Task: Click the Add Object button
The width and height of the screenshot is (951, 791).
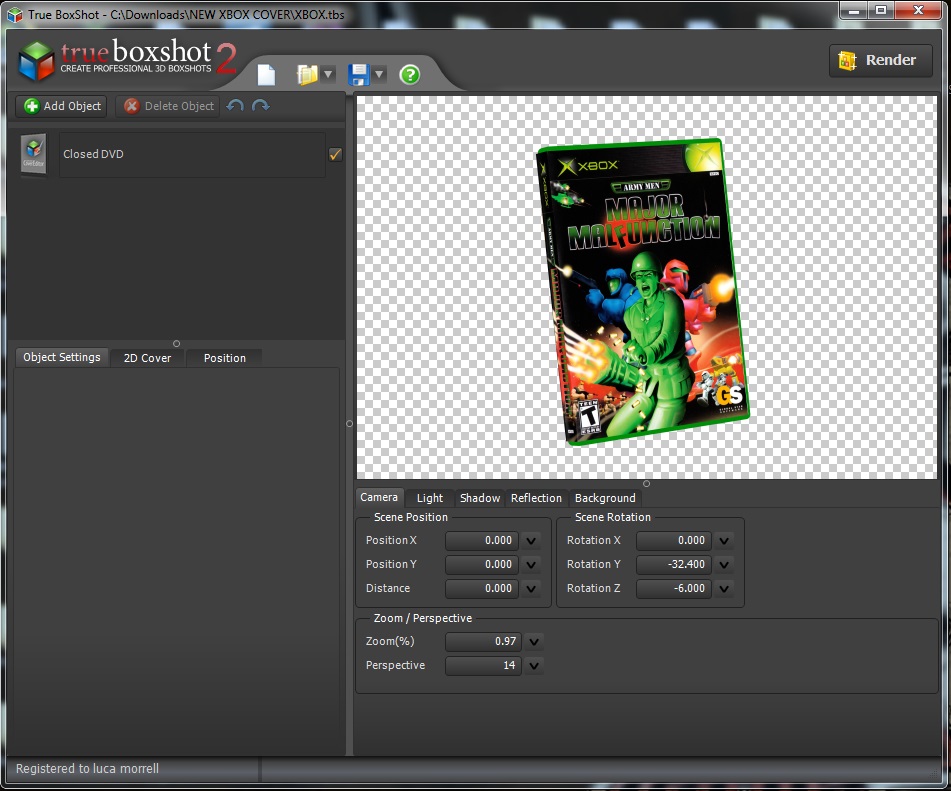Action: [x=62, y=106]
